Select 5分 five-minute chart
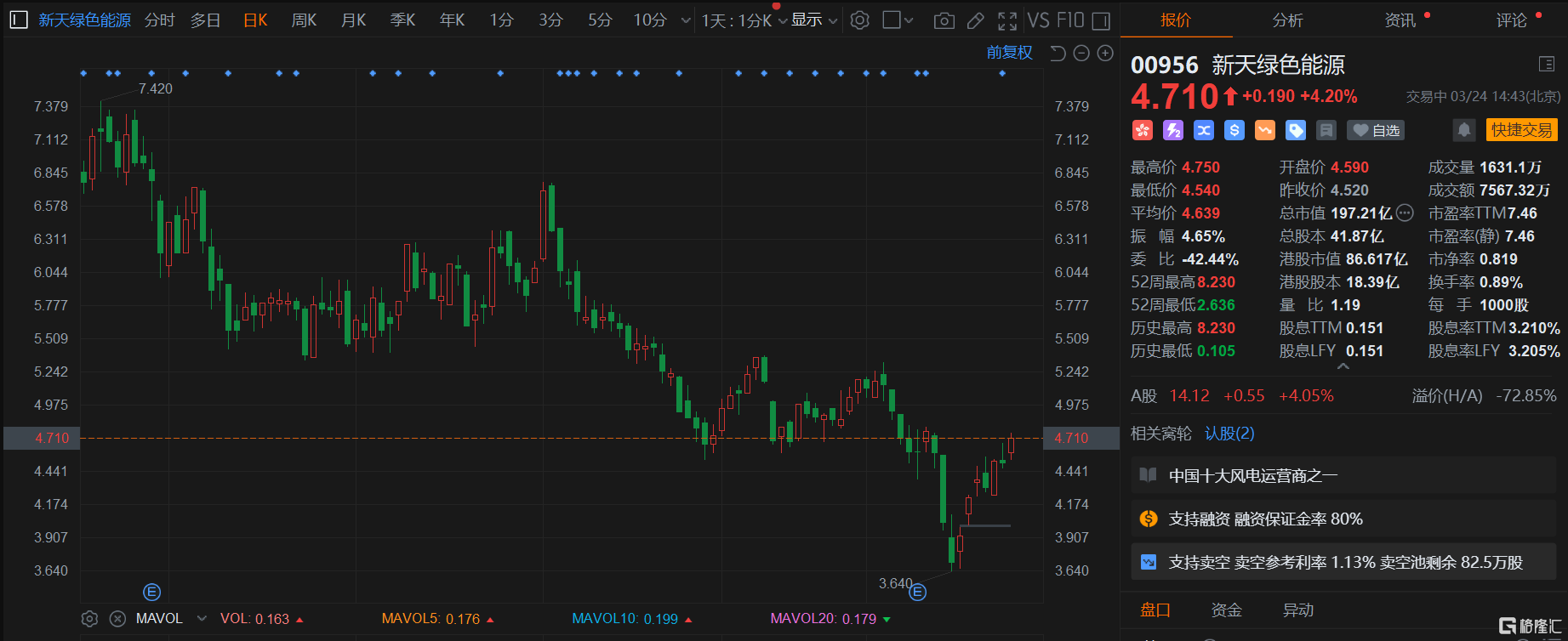 [x=600, y=20]
